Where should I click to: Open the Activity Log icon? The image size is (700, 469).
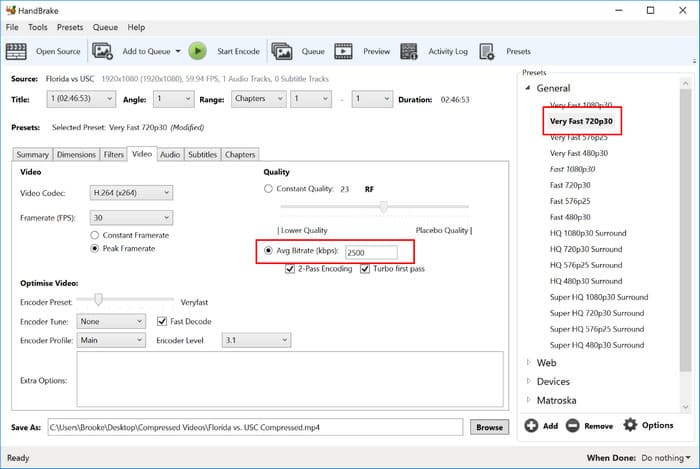tap(410, 51)
